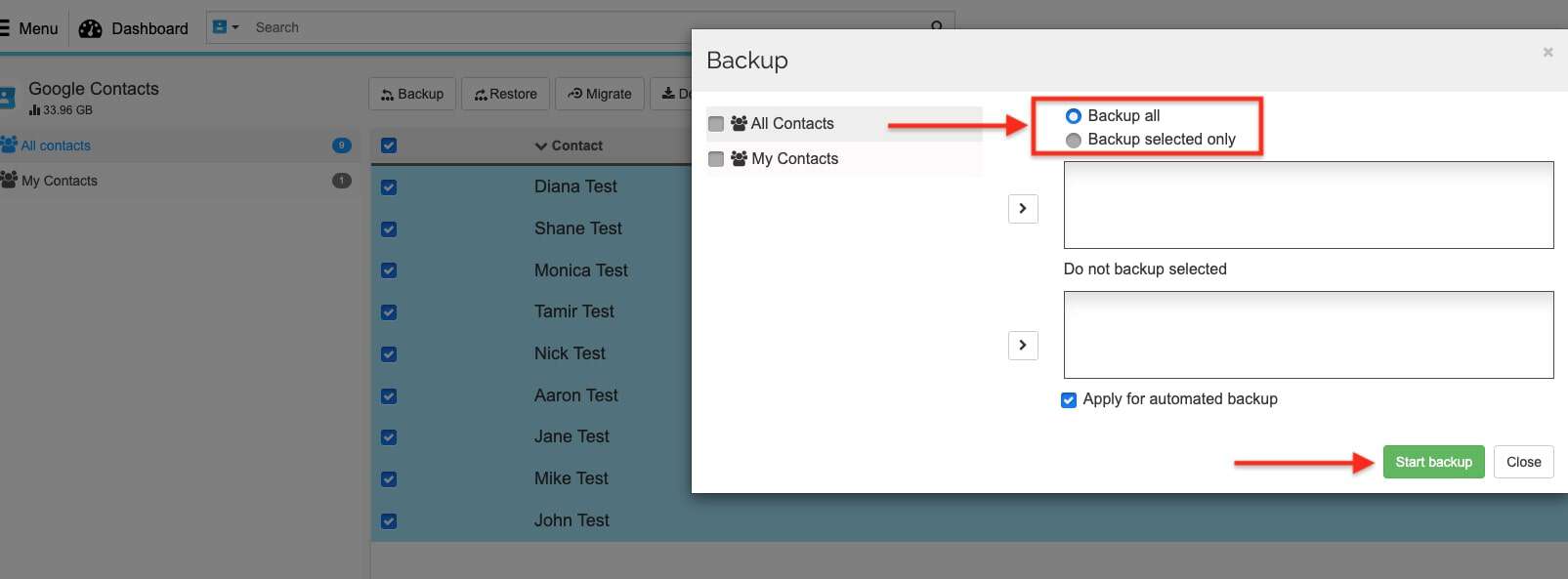Click the My Contacts group icon in dialog
Viewport: 1568px width, 579px height.
click(x=739, y=159)
